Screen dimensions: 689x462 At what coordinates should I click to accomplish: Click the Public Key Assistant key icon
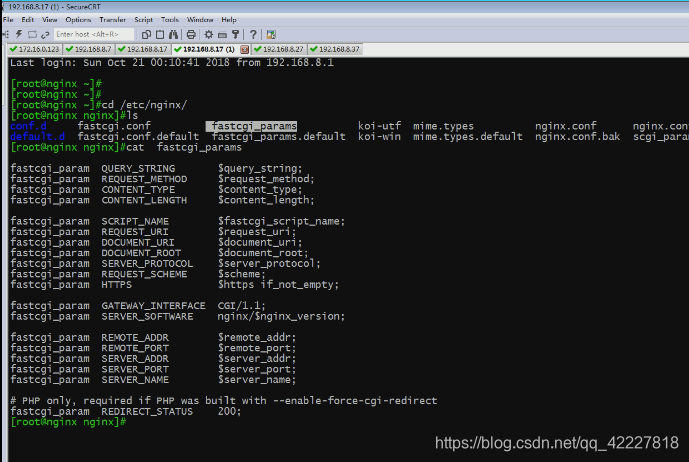tap(236, 34)
